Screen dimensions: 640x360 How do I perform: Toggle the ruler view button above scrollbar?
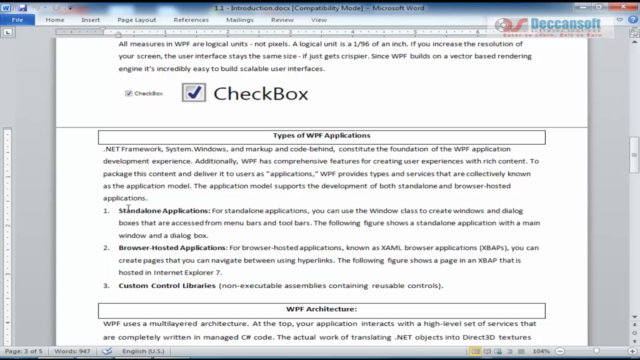point(634,33)
